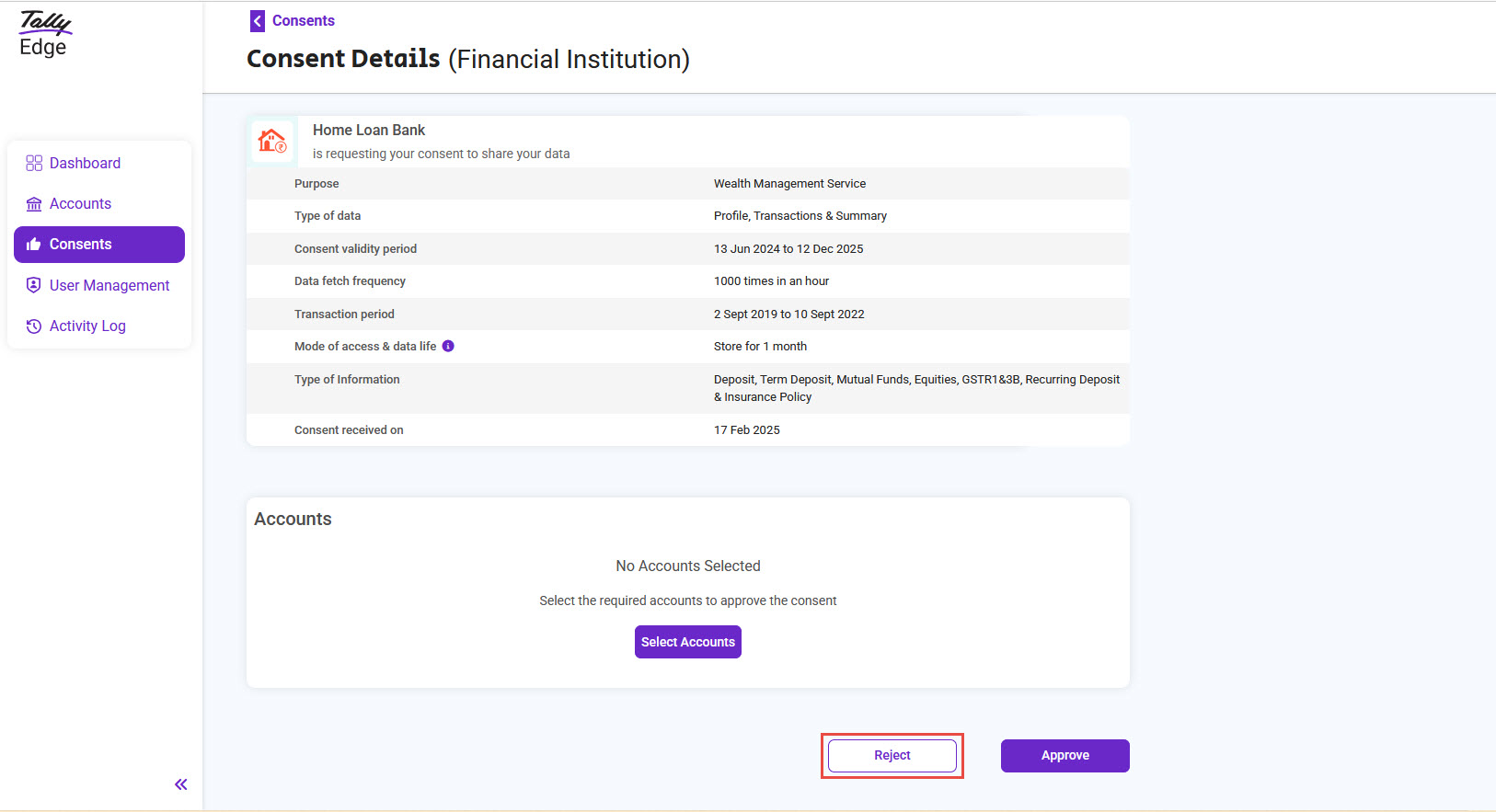The image size is (1496, 812).
Task: Click the Dashboard grid icon
Action: 34,163
